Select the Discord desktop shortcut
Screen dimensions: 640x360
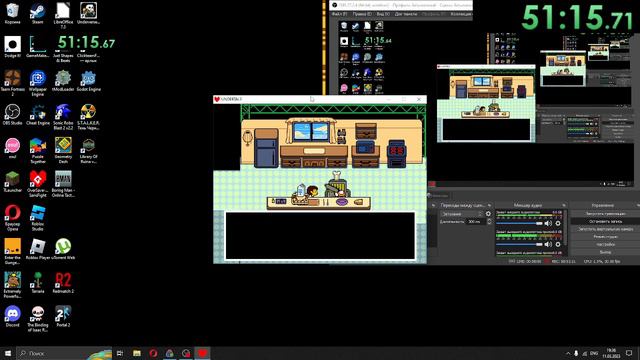coord(12,316)
